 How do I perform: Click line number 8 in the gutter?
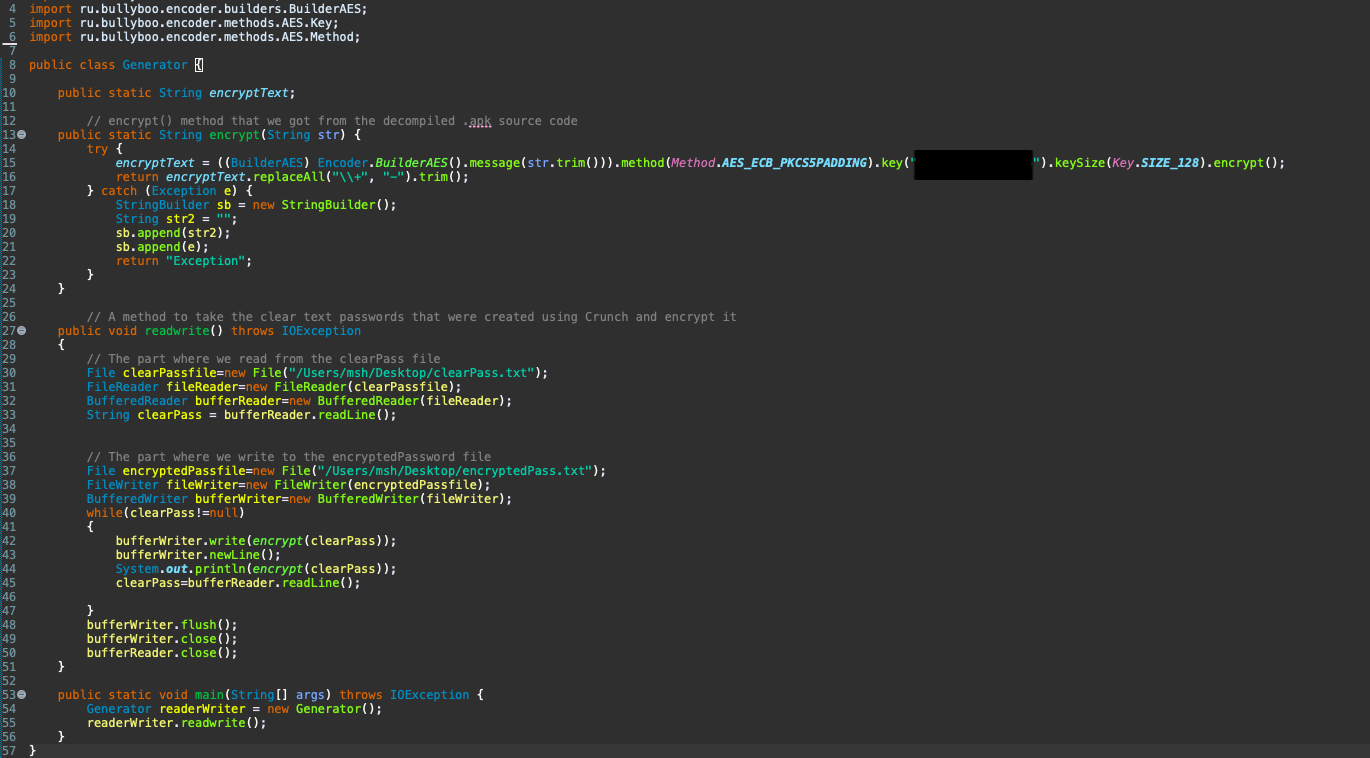[12, 65]
